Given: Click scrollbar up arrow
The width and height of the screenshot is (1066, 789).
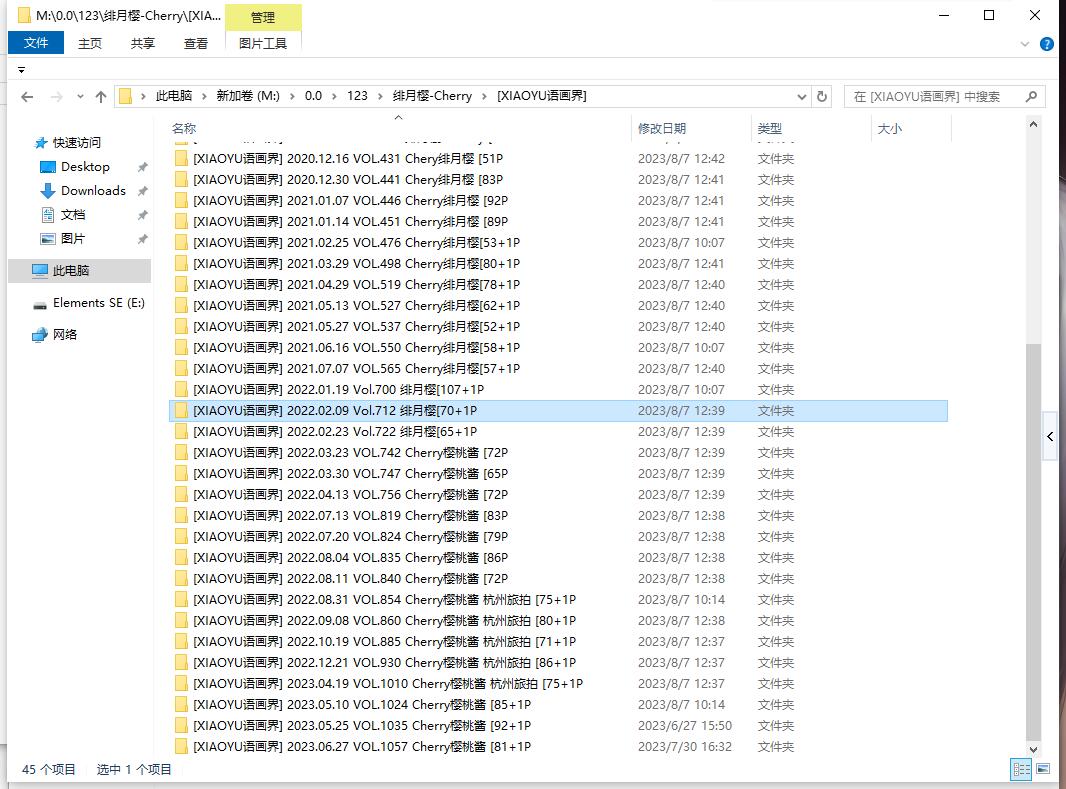Looking at the screenshot, I should pyautogui.click(x=1033, y=124).
